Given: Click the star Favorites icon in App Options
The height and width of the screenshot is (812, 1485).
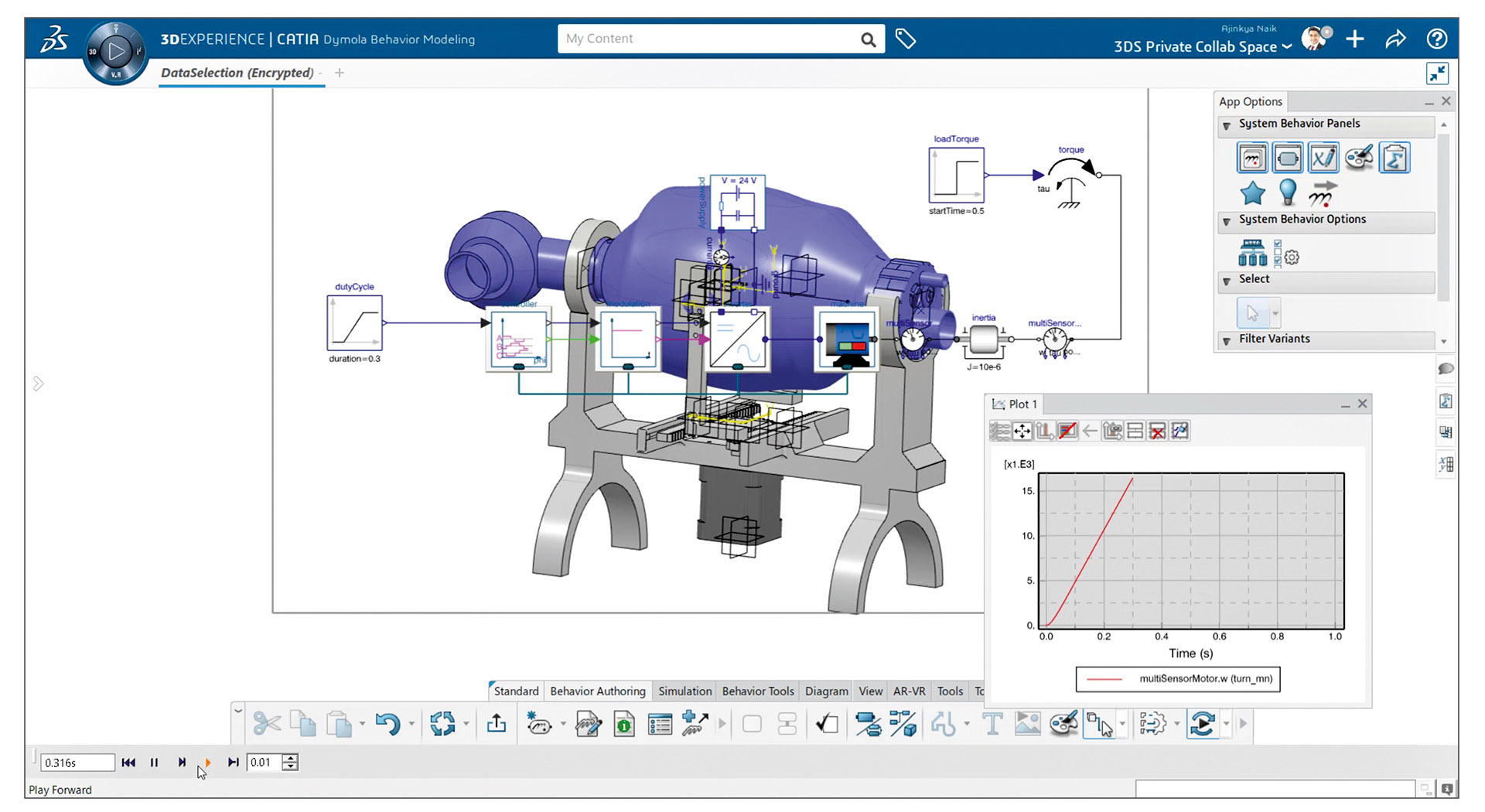Looking at the screenshot, I should pos(1252,193).
